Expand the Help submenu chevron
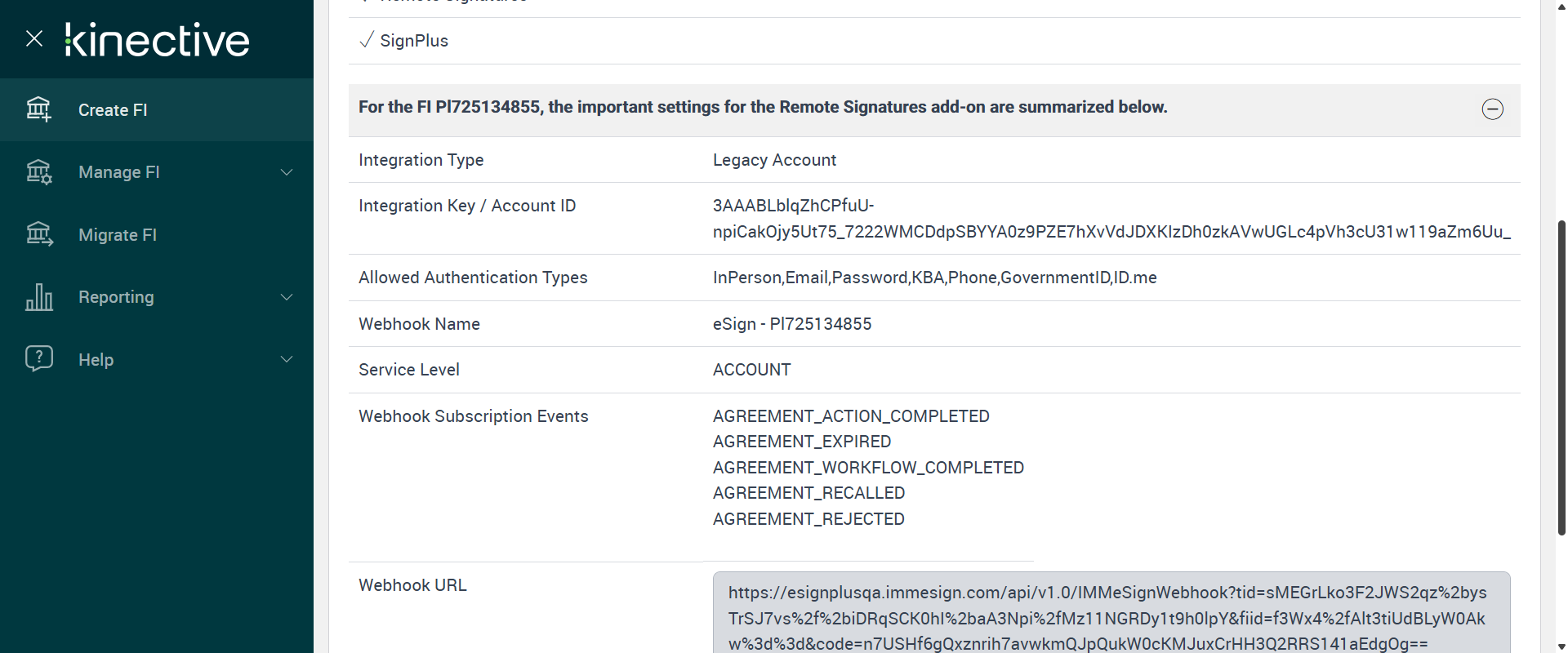This screenshot has width=1568, height=653. (287, 359)
